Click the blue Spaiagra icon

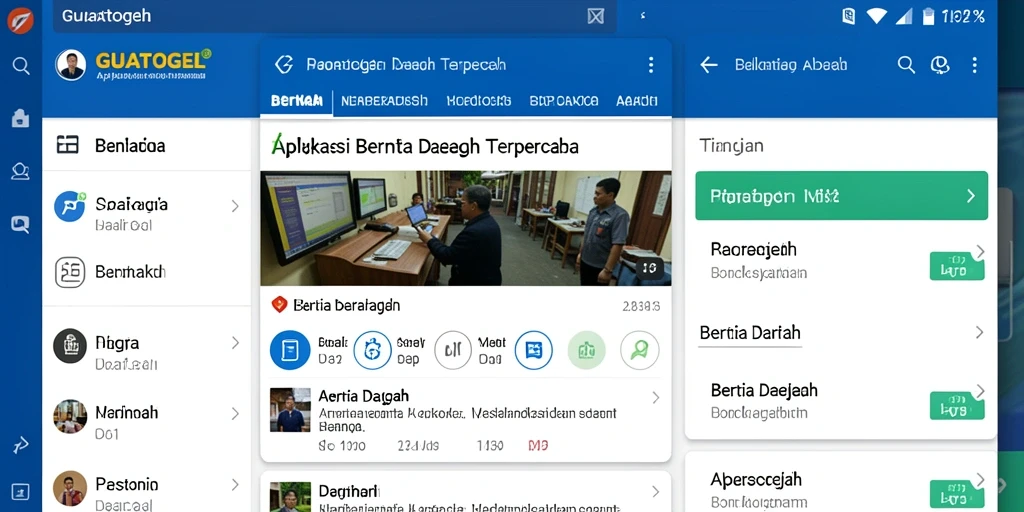pos(70,207)
